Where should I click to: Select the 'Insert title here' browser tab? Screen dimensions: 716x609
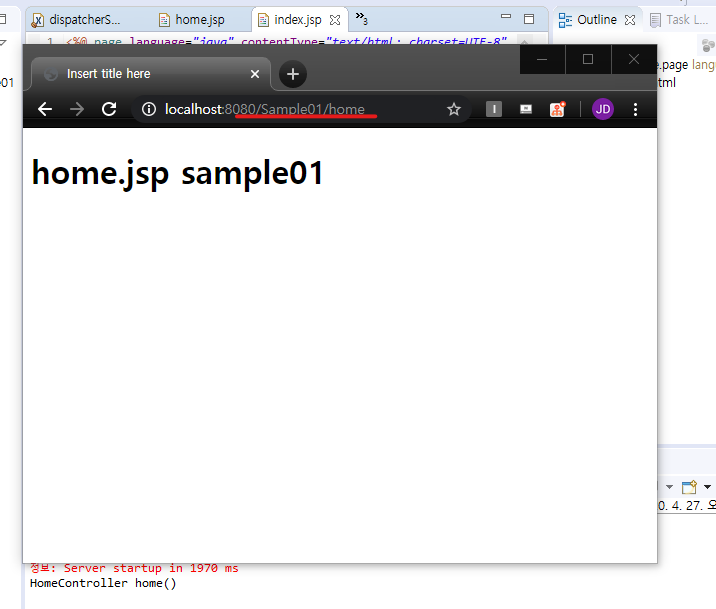(x=151, y=74)
